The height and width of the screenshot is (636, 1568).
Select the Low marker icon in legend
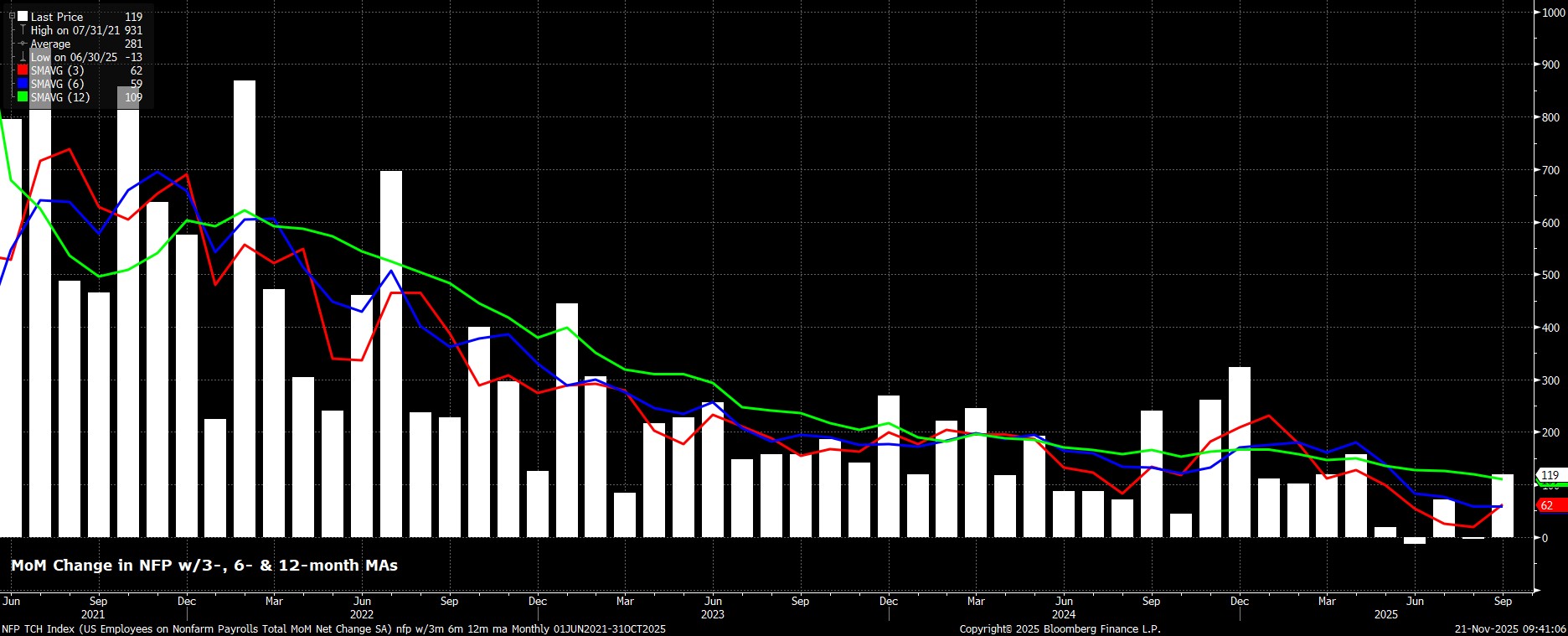point(23,57)
